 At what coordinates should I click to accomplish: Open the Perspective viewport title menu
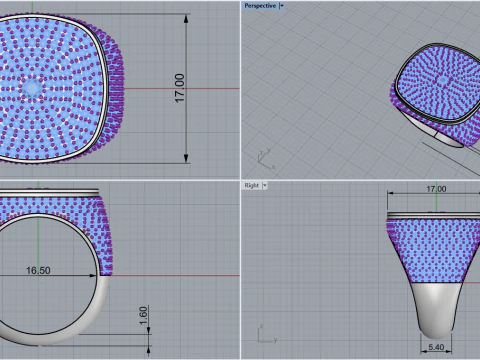(260, 6)
